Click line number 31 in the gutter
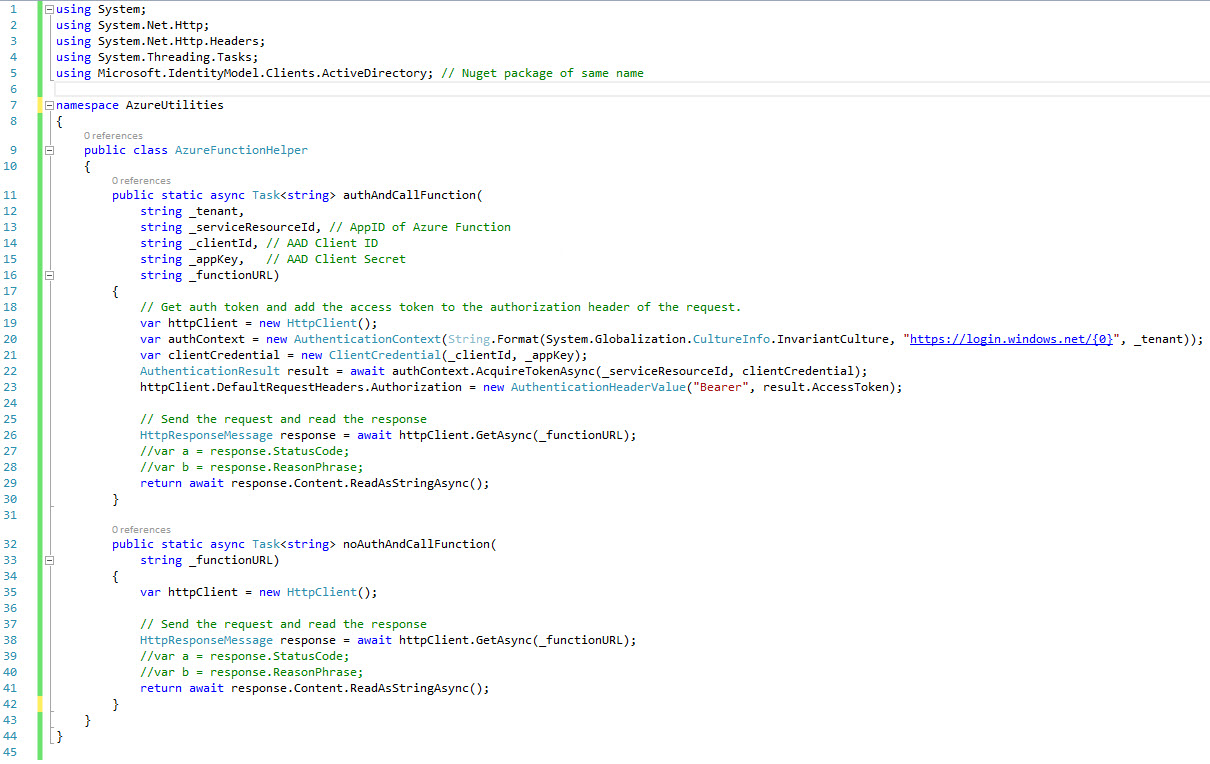 [x=11, y=515]
